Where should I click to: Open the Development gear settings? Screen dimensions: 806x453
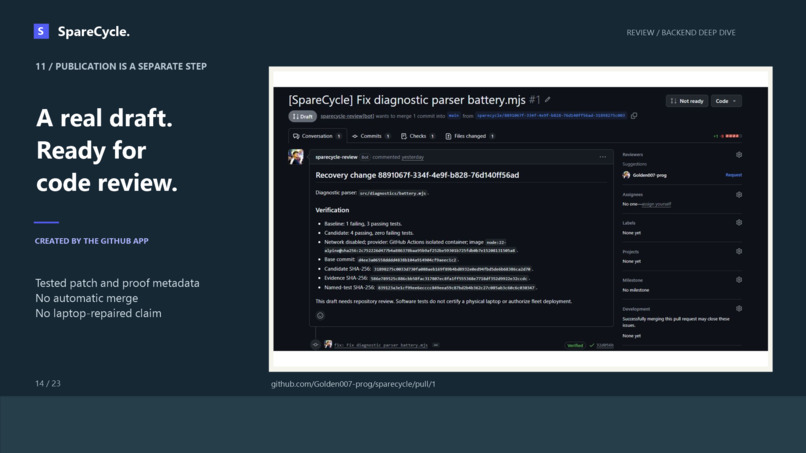click(x=739, y=309)
